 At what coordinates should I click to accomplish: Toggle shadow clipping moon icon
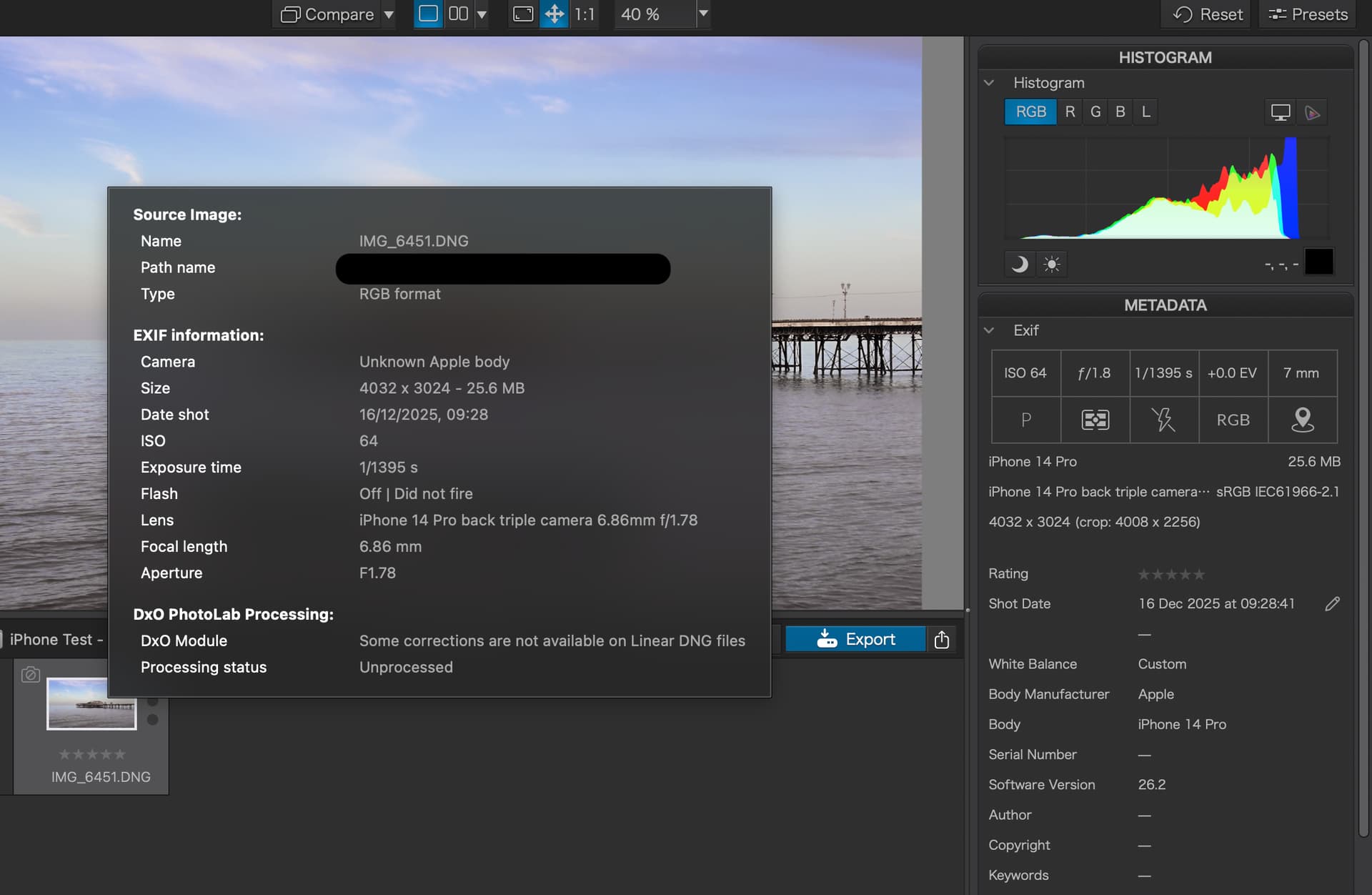1020,264
